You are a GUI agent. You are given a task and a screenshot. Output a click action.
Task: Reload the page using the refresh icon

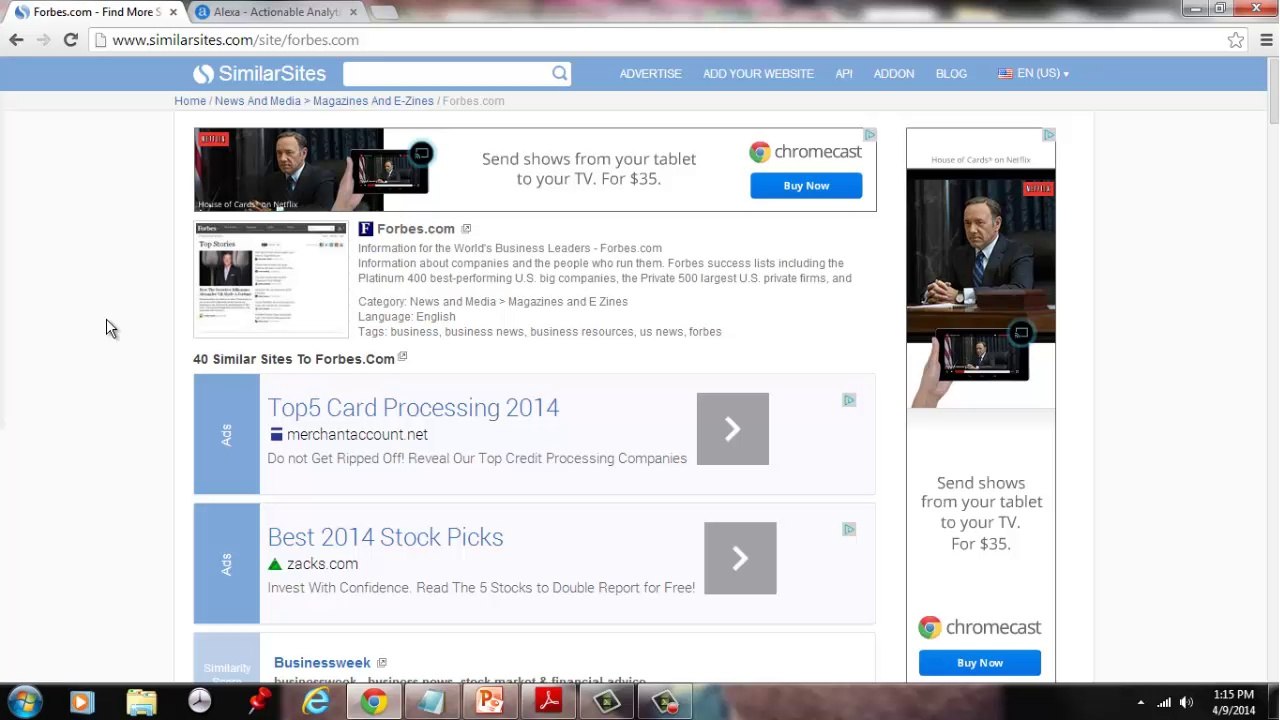point(70,40)
